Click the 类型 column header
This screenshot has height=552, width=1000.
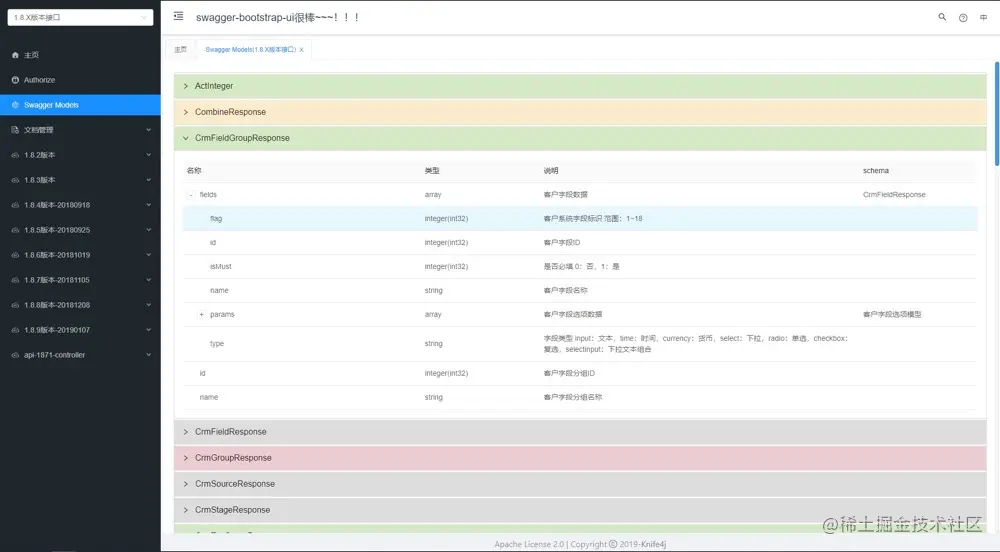click(x=432, y=171)
